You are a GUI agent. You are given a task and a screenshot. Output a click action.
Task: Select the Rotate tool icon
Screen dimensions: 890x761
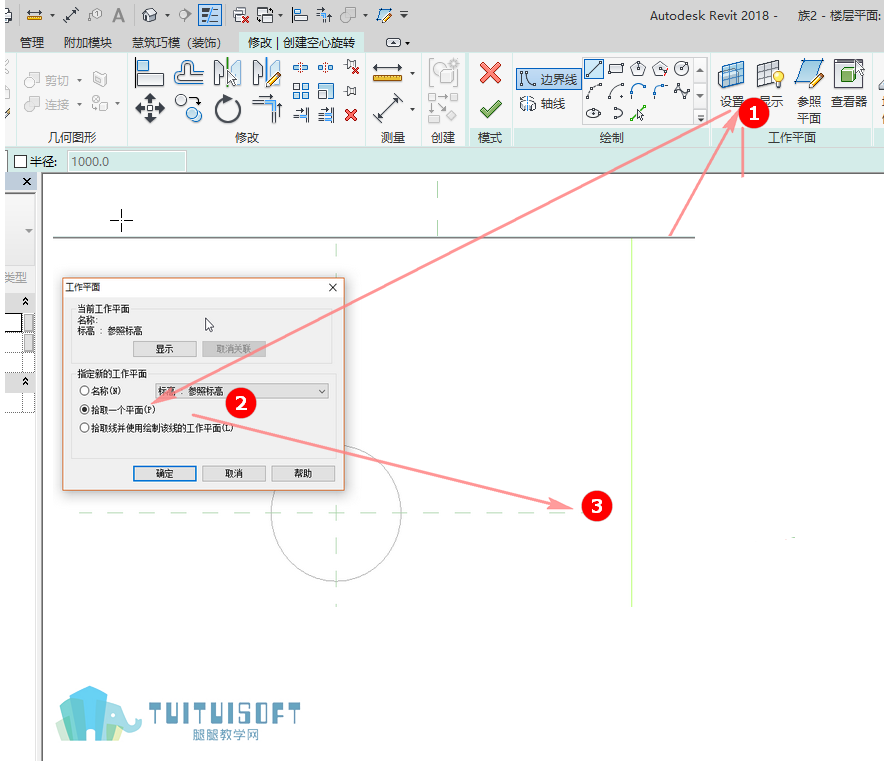coord(228,109)
